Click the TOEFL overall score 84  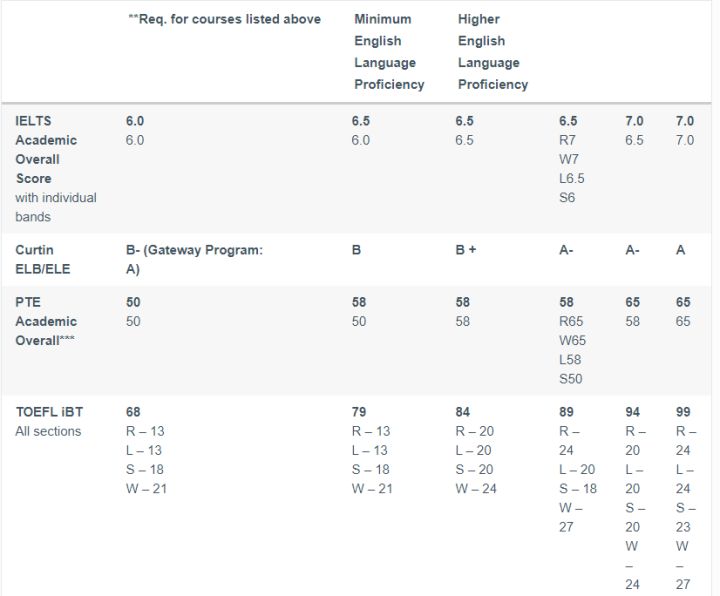coord(464,412)
